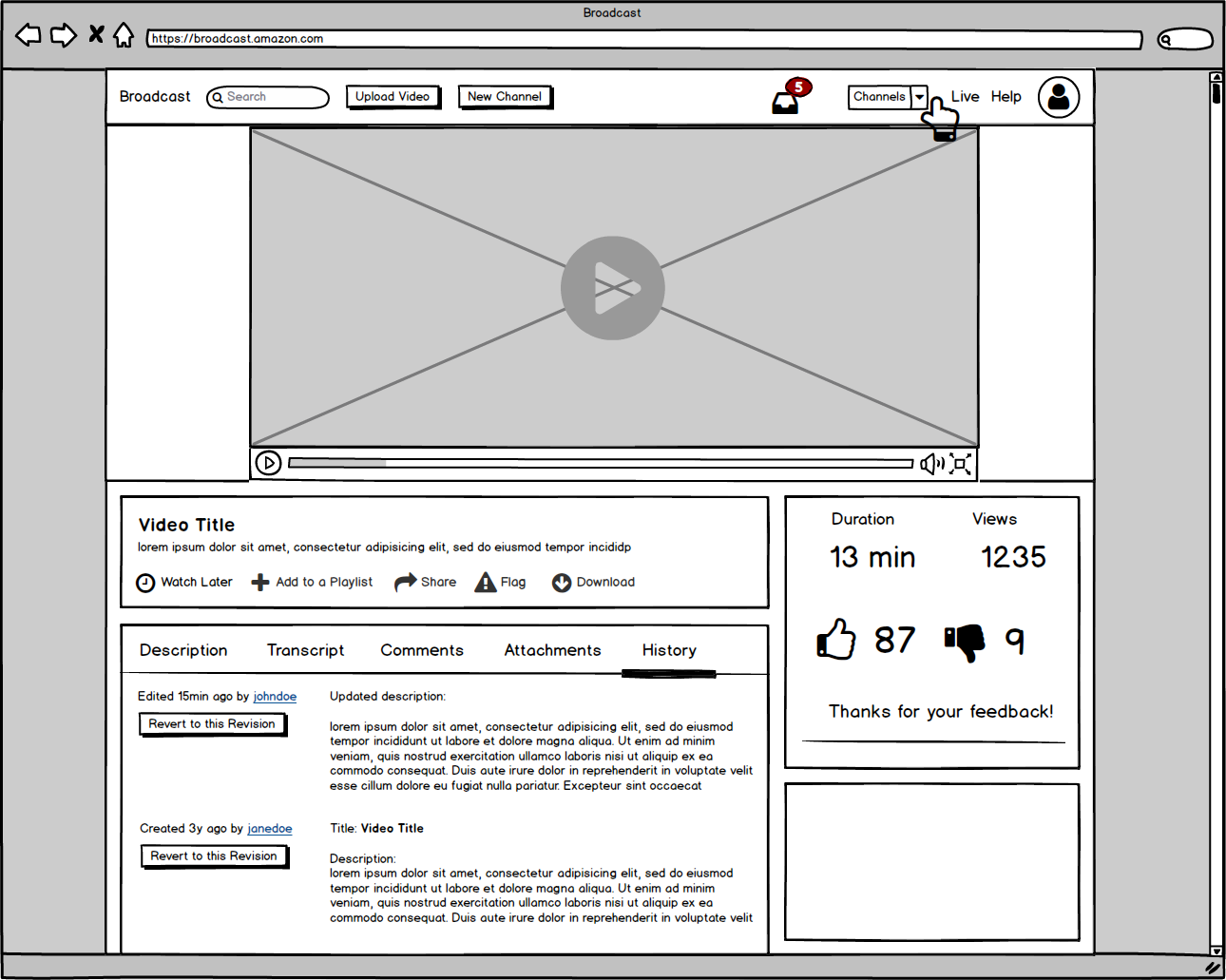
Task: Stop page loading with the X icon
Action: coord(96,34)
